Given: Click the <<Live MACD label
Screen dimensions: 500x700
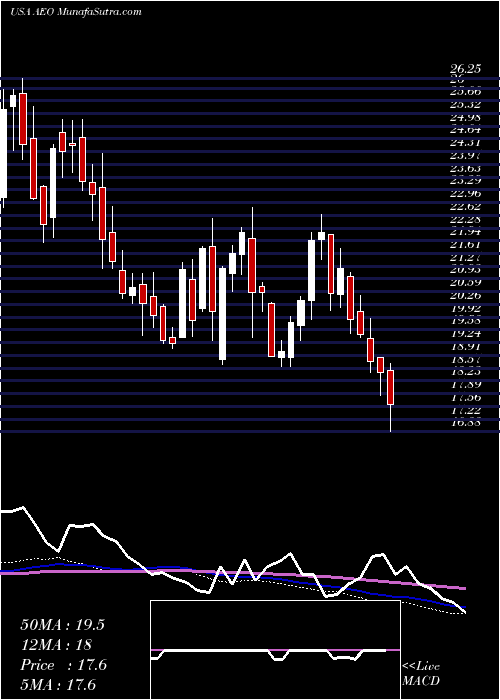Looking at the screenshot, I should pos(421,674).
